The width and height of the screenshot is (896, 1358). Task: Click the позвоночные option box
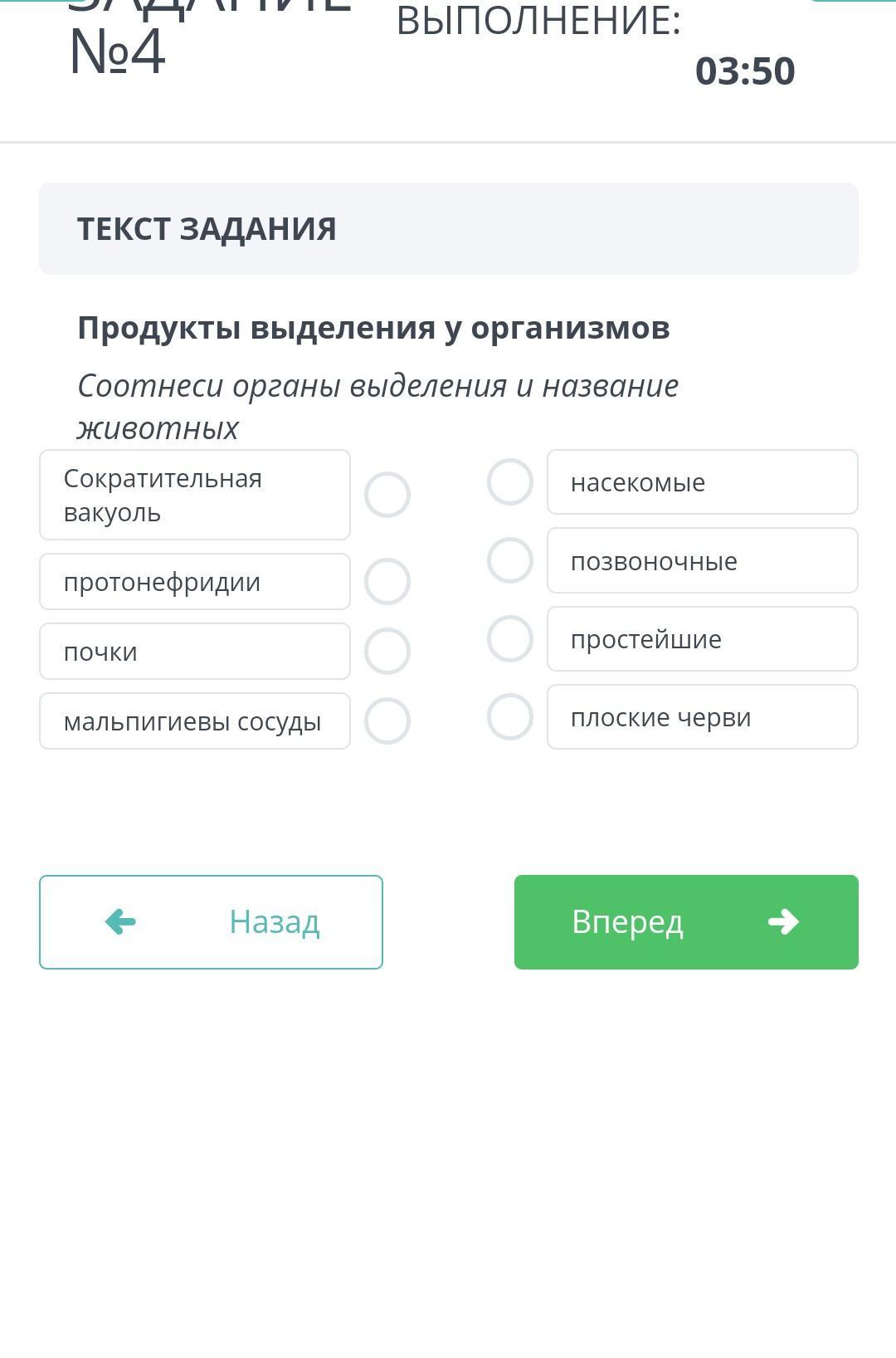coord(702,560)
